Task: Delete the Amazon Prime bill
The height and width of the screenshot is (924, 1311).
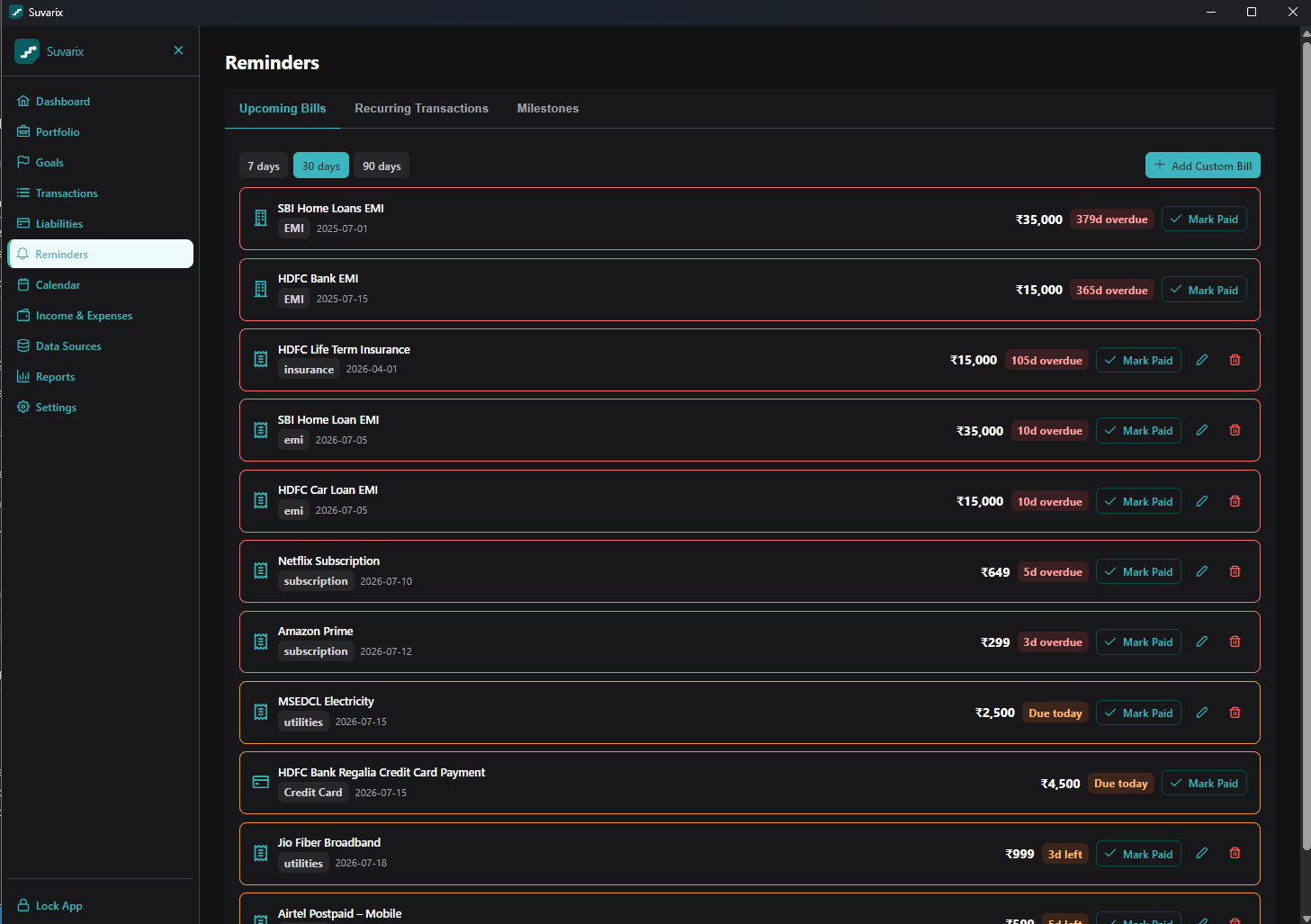Action: tap(1235, 641)
